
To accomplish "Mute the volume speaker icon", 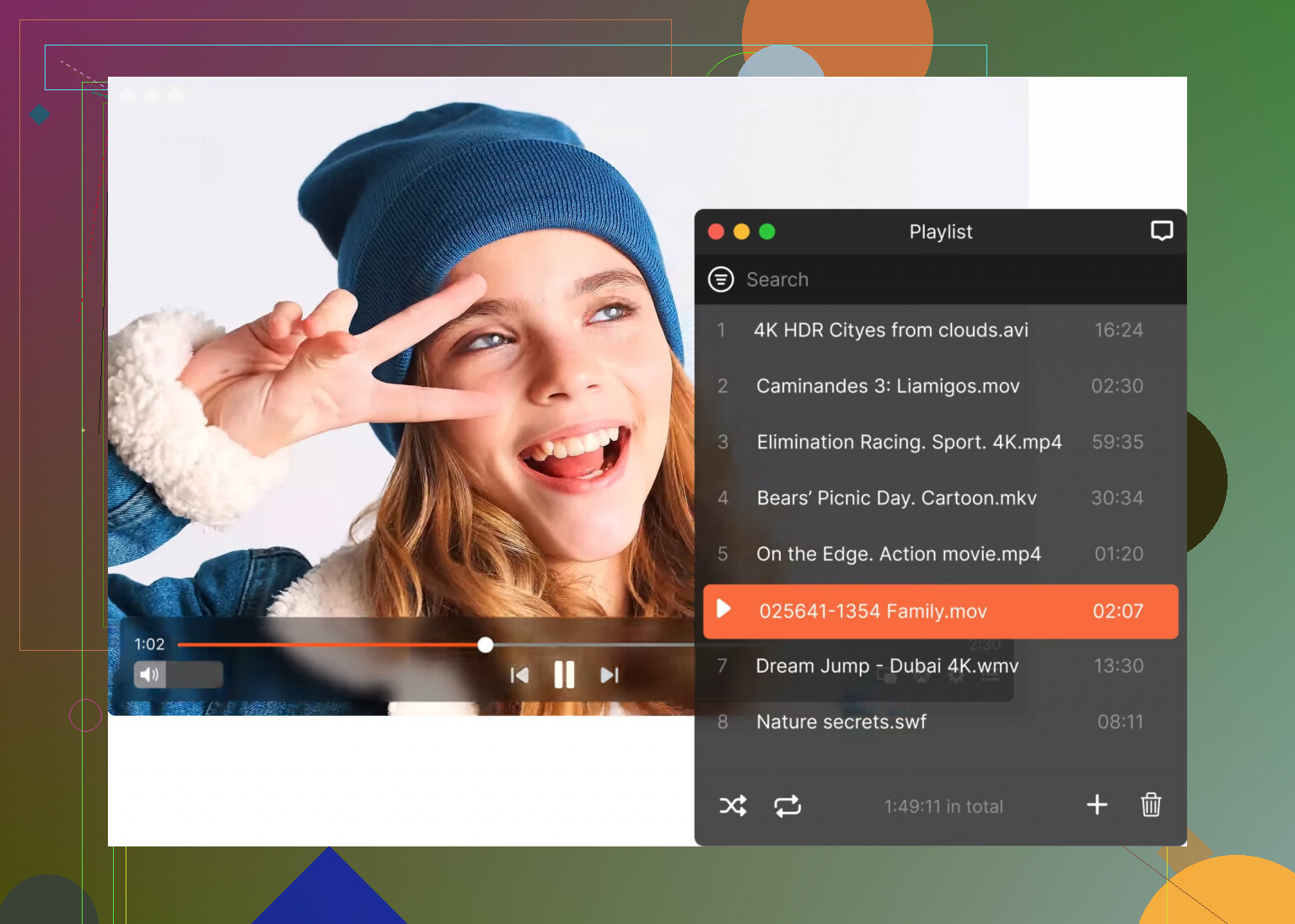I will (x=149, y=674).
